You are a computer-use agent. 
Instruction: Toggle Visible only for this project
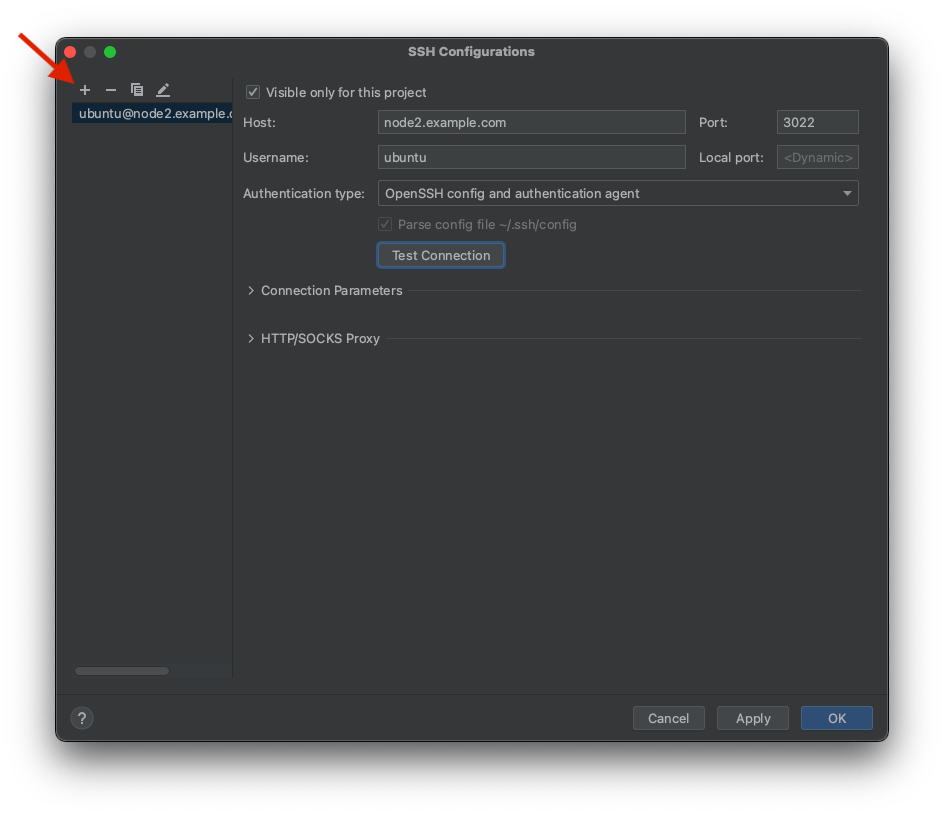click(253, 92)
